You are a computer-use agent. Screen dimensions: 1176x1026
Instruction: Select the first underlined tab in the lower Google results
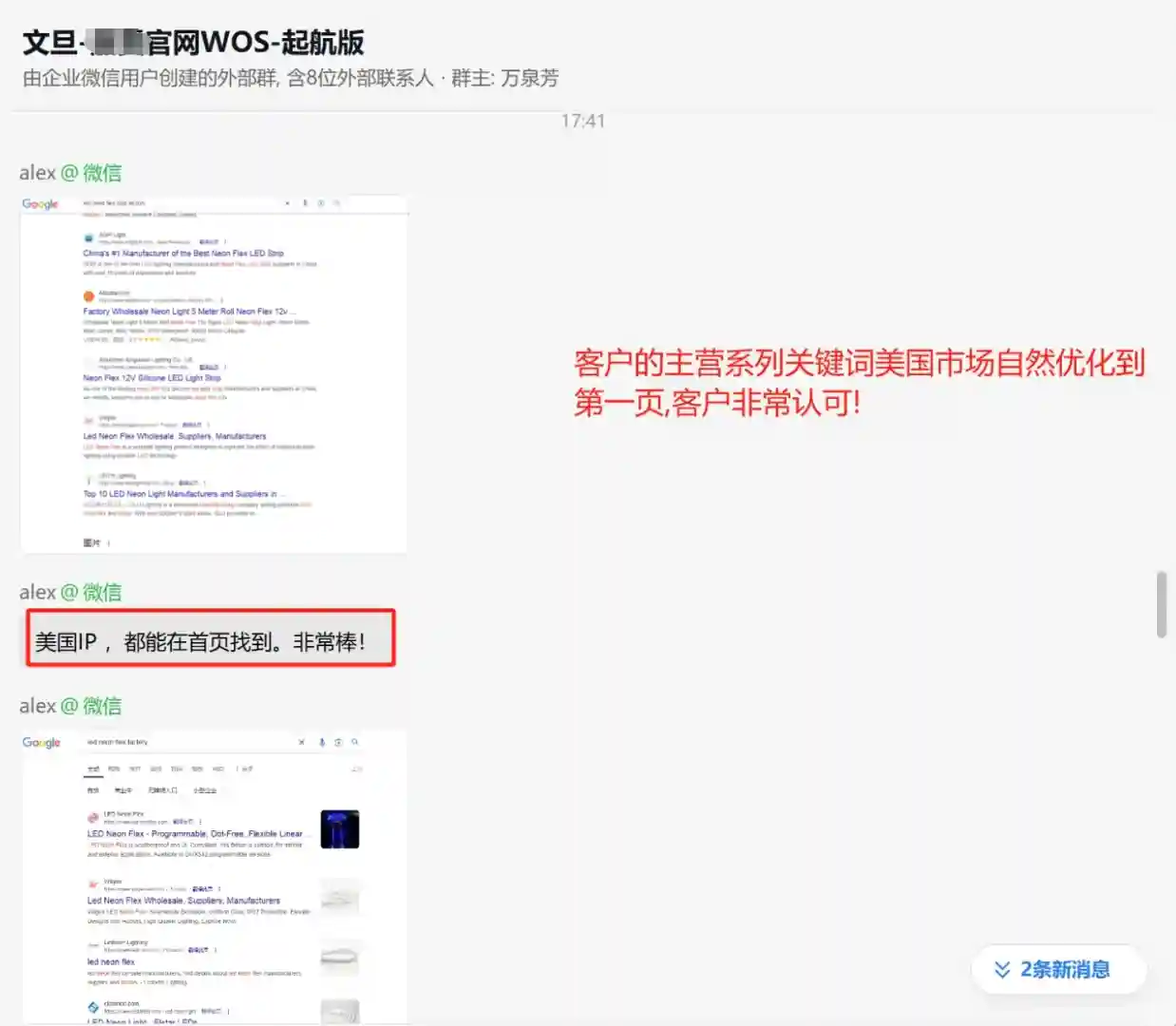(x=93, y=769)
